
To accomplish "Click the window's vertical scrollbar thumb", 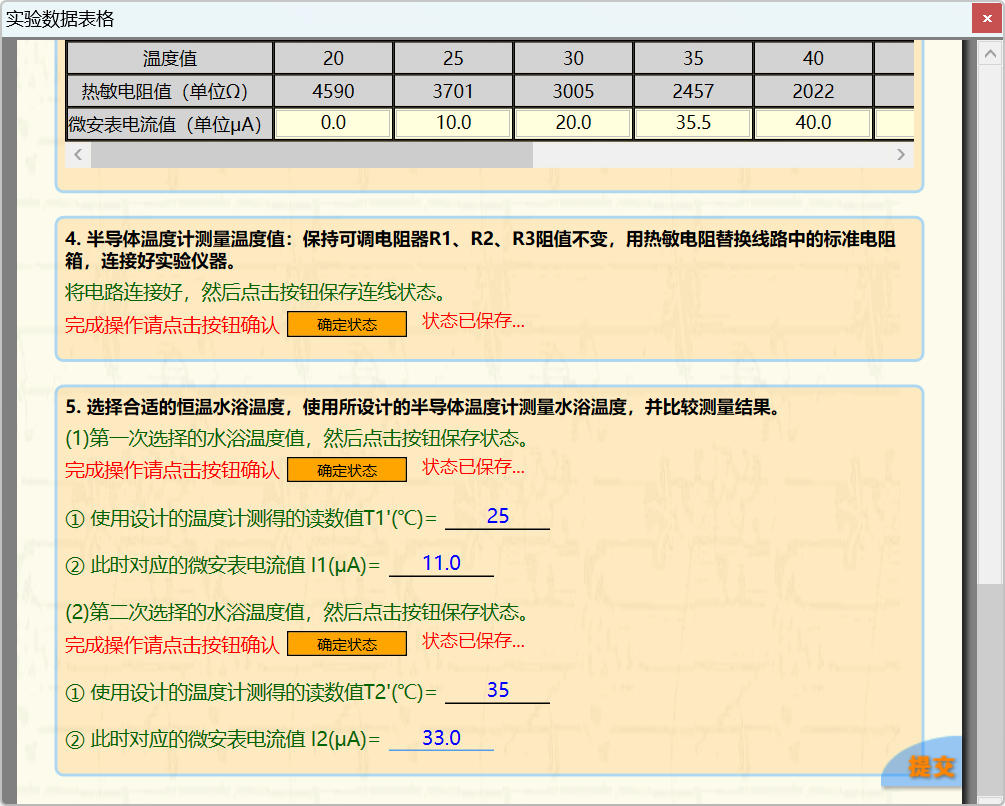I will point(989,690).
